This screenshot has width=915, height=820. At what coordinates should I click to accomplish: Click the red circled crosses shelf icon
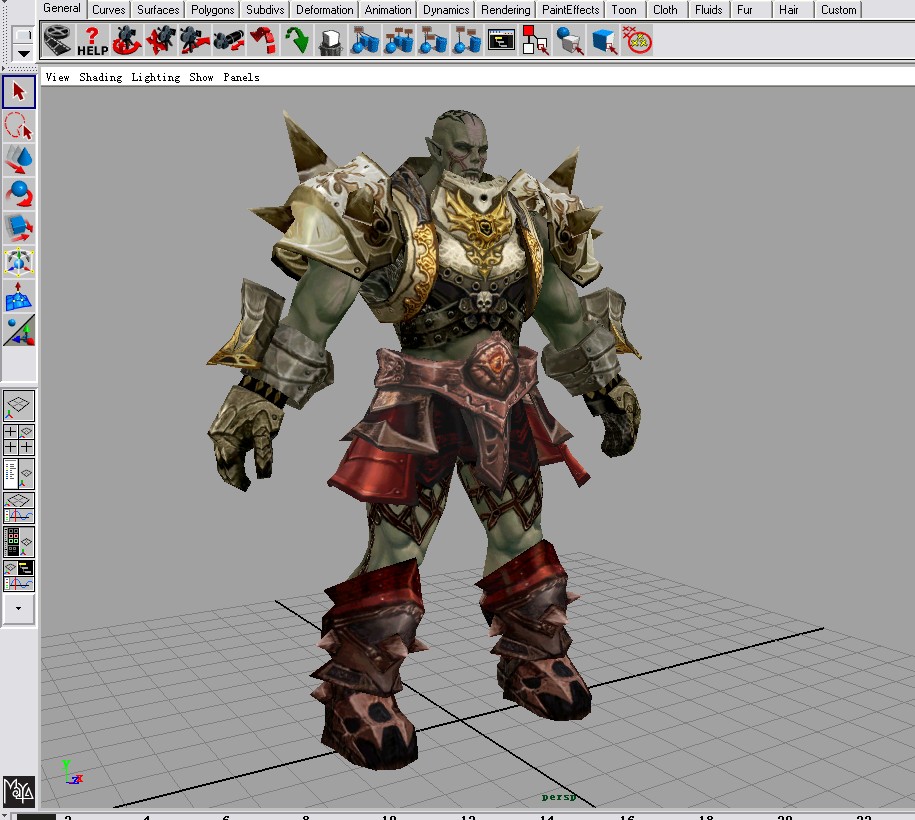tap(637, 40)
